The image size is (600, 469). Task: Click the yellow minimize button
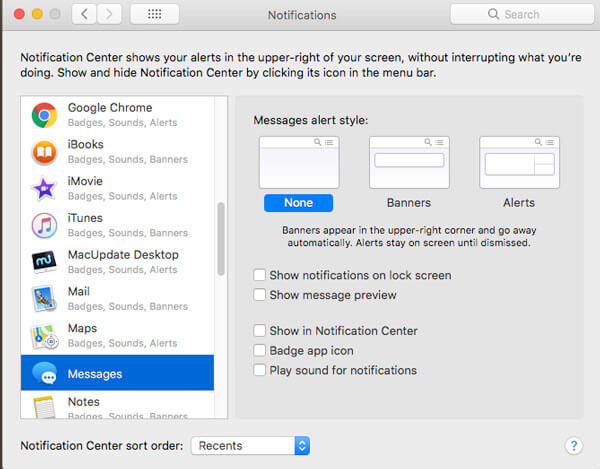37,14
